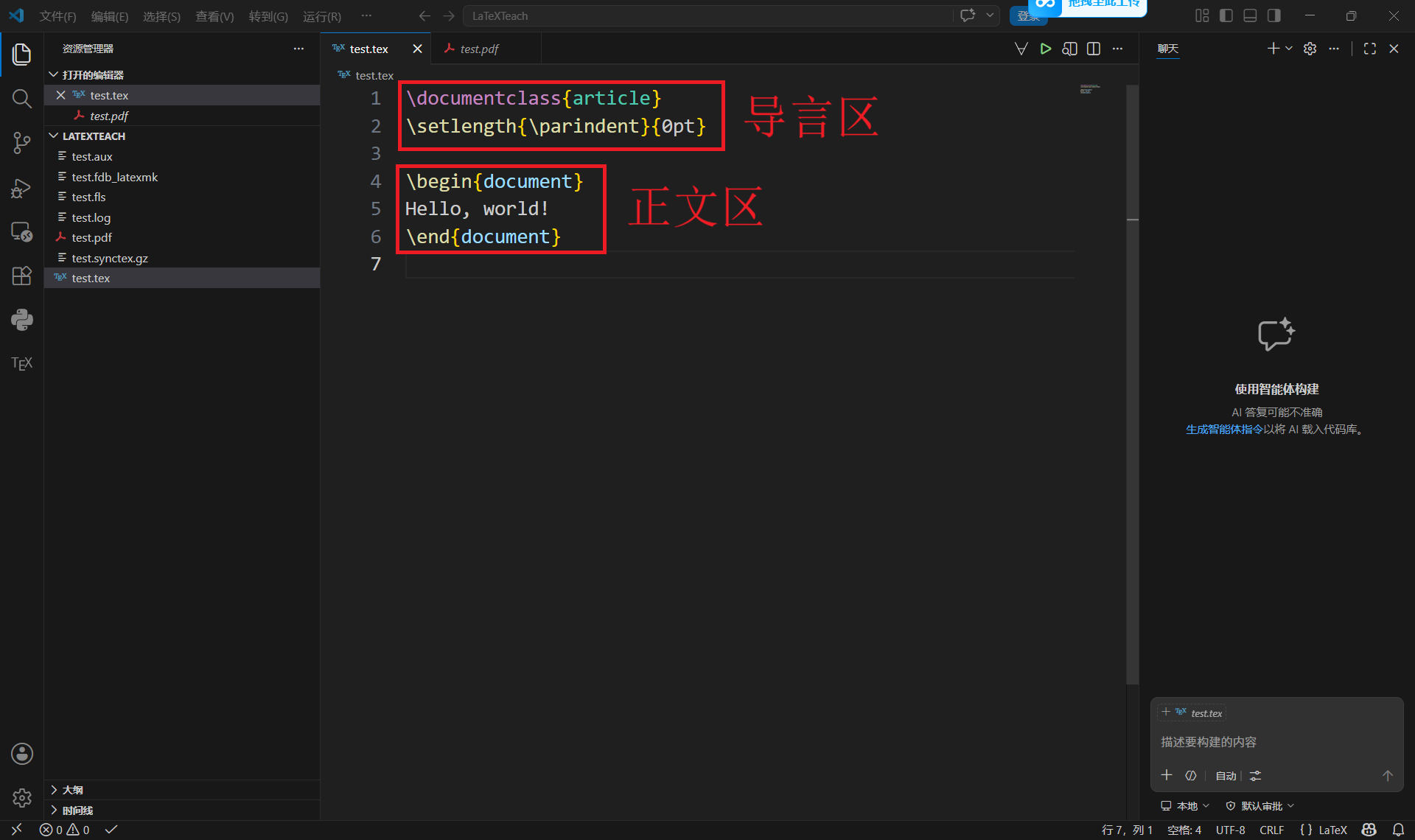Image resolution: width=1415 pixels, height=840 pixels.
Task: Click configure tools sliders icon in chat
Action: 1255,776
